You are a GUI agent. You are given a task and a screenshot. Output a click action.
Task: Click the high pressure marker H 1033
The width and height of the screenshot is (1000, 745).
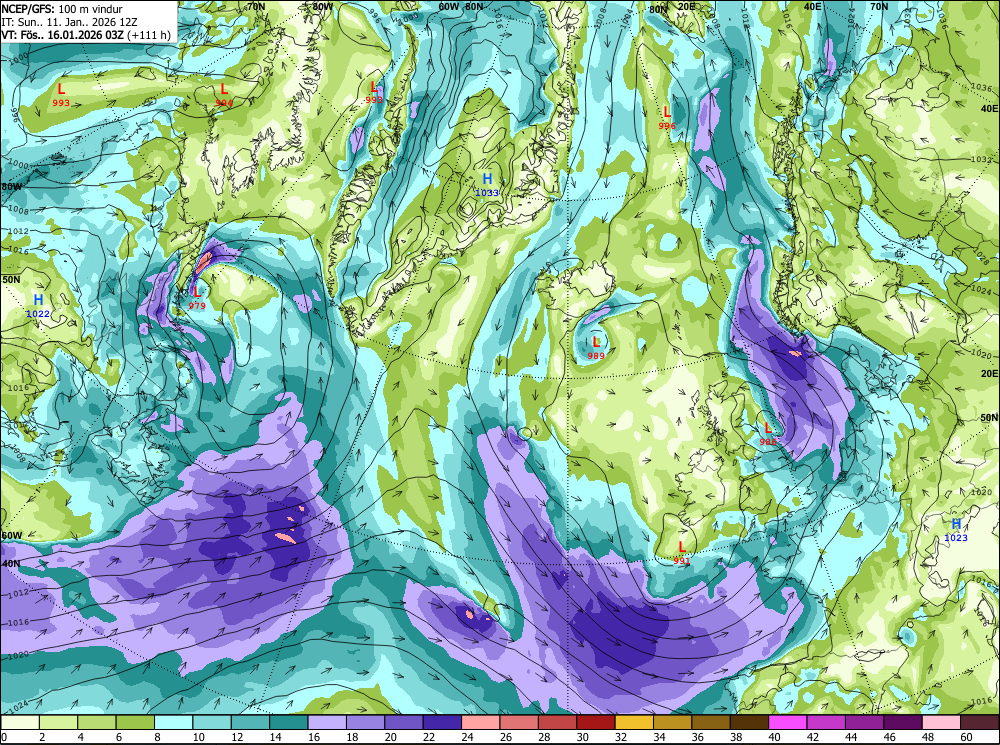pyautogui.click(x=487, y=184)
